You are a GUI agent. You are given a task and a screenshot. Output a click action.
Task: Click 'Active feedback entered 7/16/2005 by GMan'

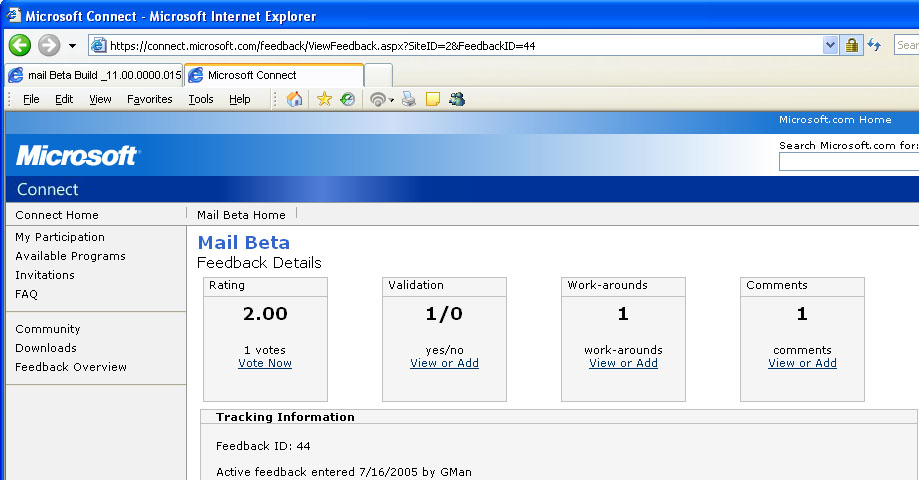pyautogui.click(x=343, y=472)
